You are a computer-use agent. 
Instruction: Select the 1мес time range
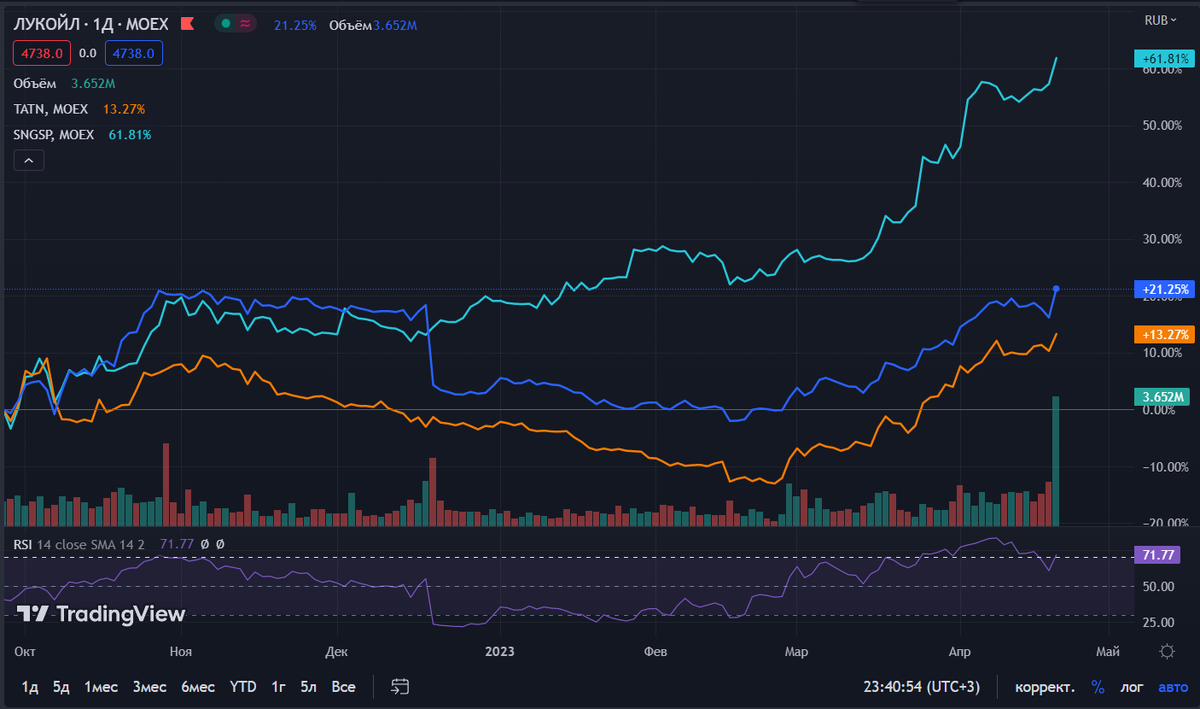101,687
